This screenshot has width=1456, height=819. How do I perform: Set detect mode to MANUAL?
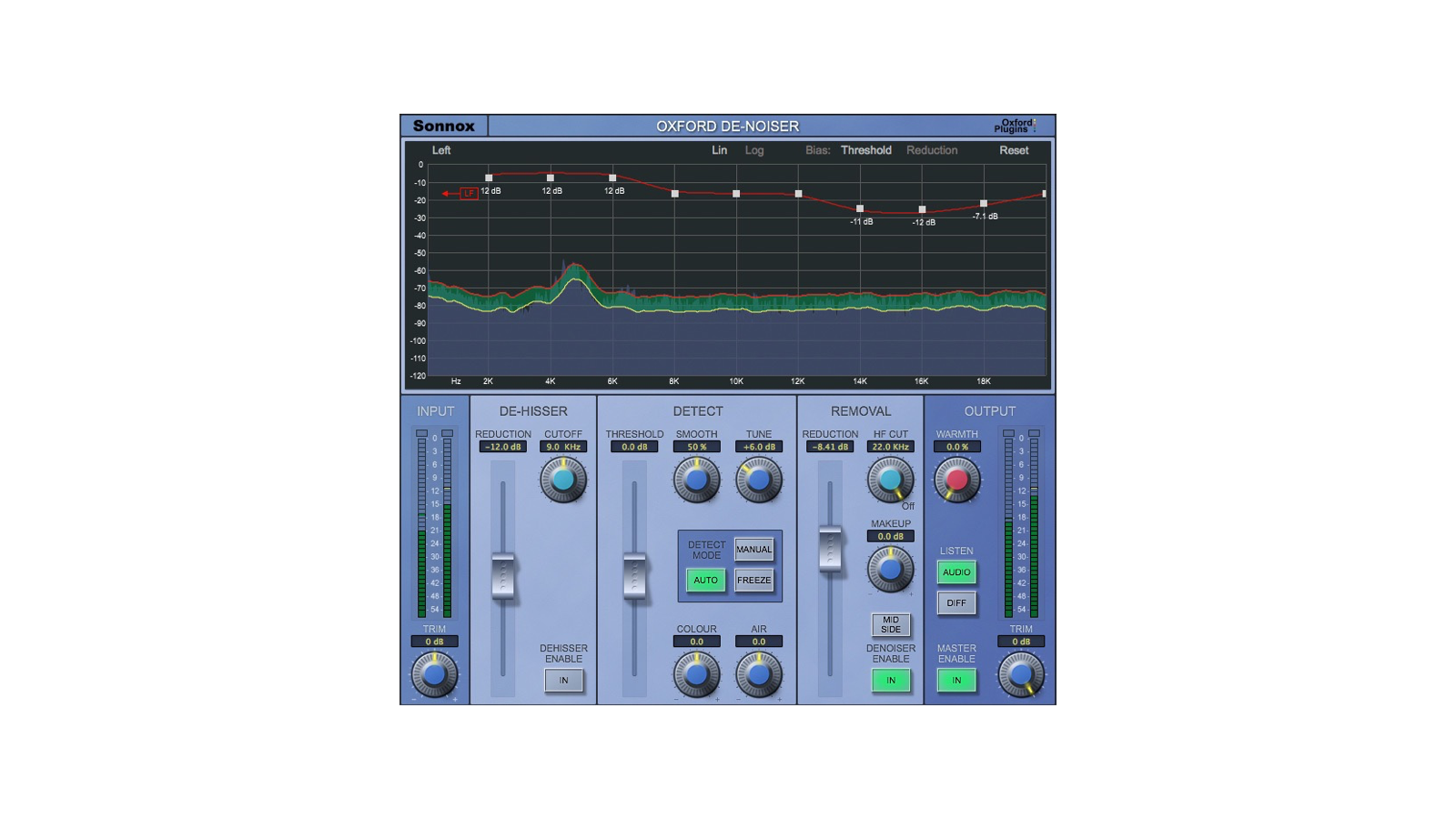click(754, 549)
